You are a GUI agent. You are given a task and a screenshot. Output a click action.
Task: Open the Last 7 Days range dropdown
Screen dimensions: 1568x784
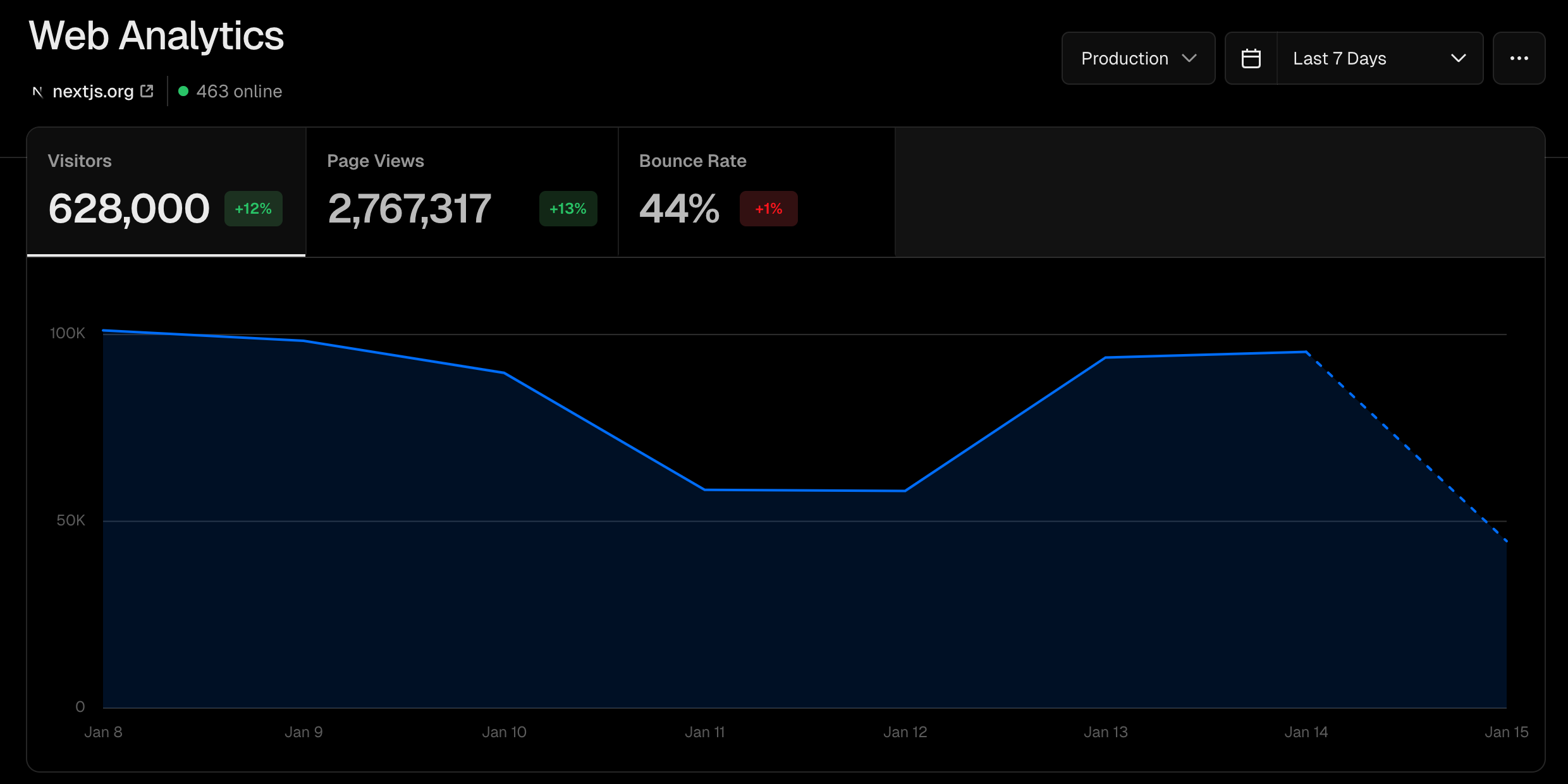point(1380,58)
